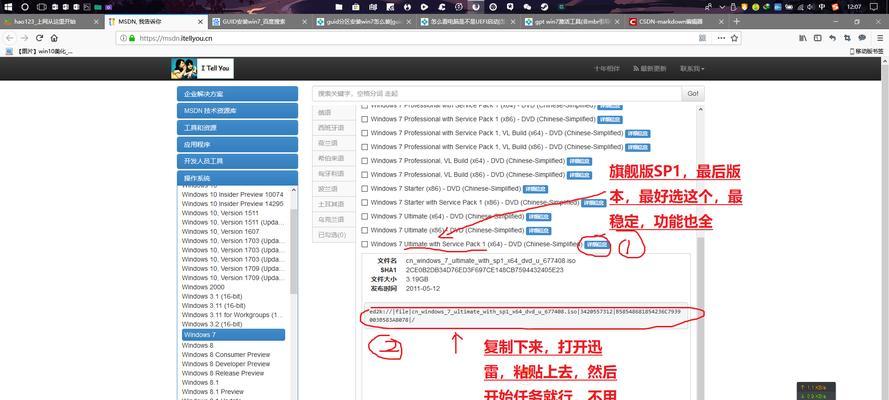
Task: Switch to GUID安装win7 百度搜索 tab
Action: pyautogui.click(x=260, y=22)
